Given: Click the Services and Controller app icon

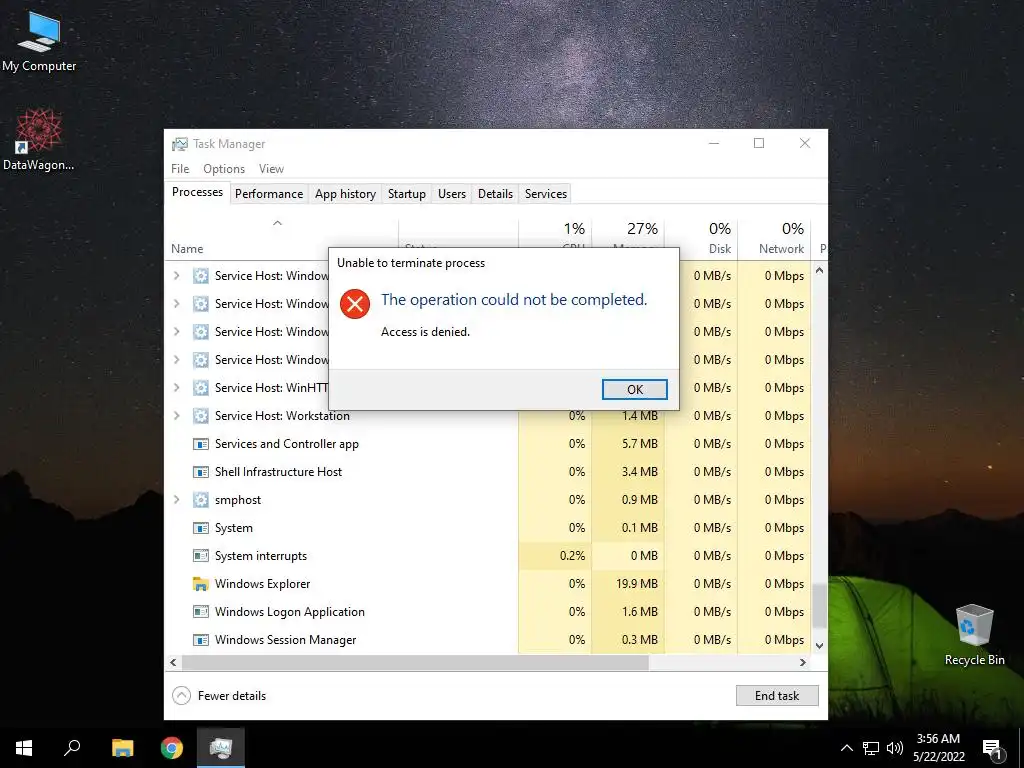Looking at the screenshot, I should click(200, 444).
